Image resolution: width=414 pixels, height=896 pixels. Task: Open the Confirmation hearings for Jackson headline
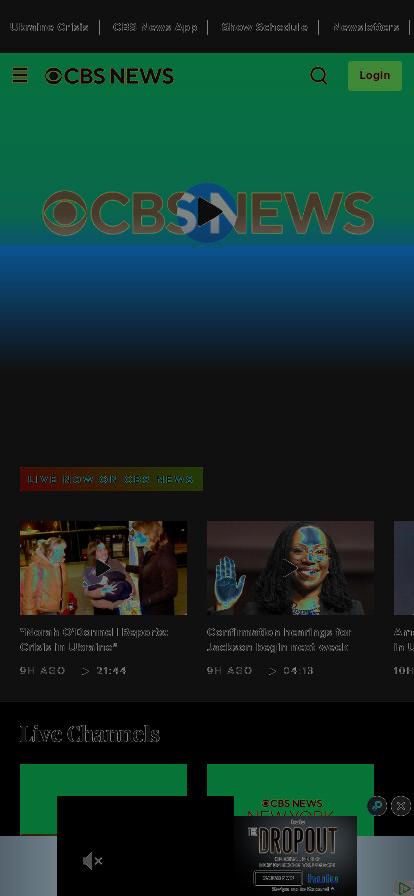(278, 639)
